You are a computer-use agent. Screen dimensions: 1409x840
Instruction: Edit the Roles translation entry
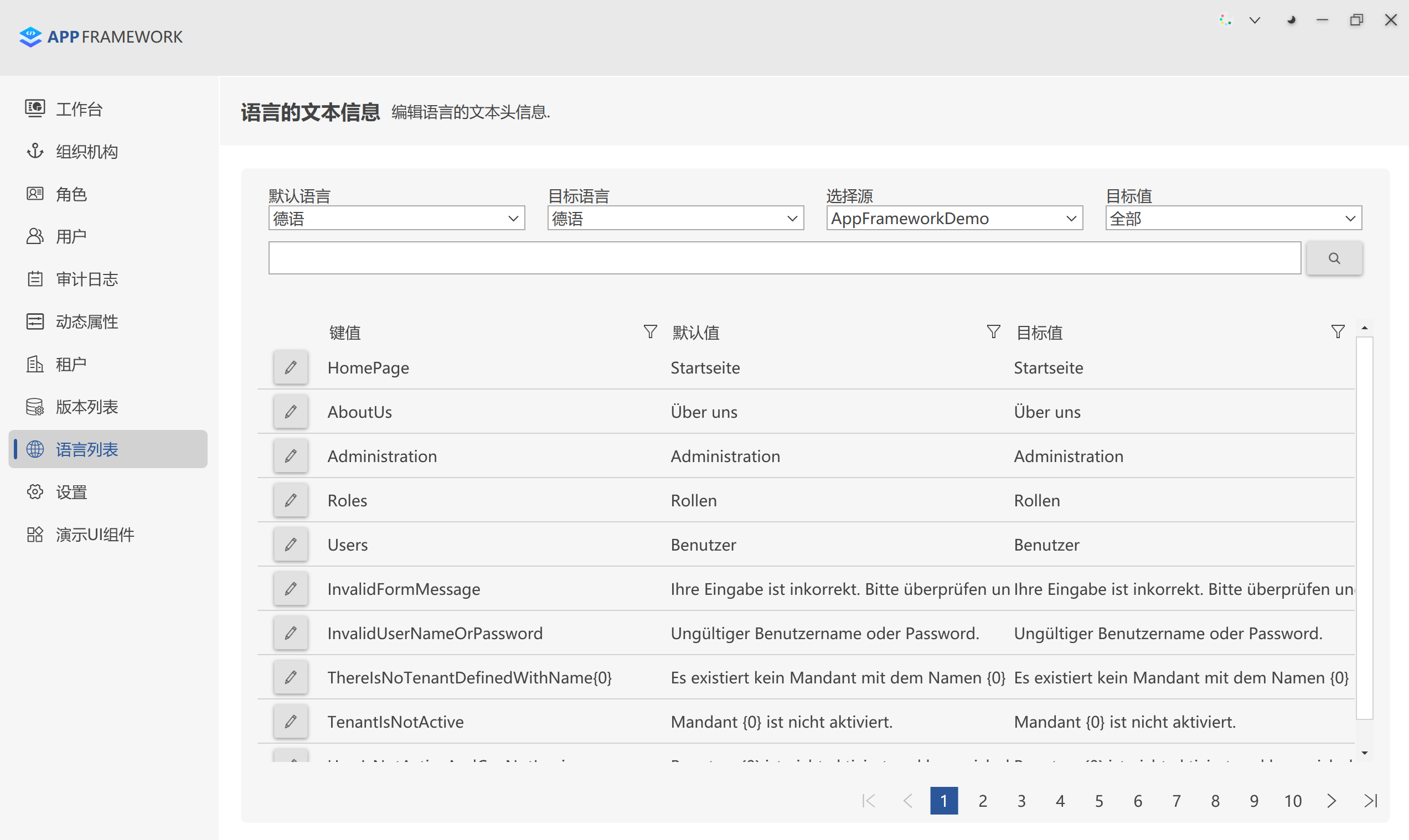(291, 500)
